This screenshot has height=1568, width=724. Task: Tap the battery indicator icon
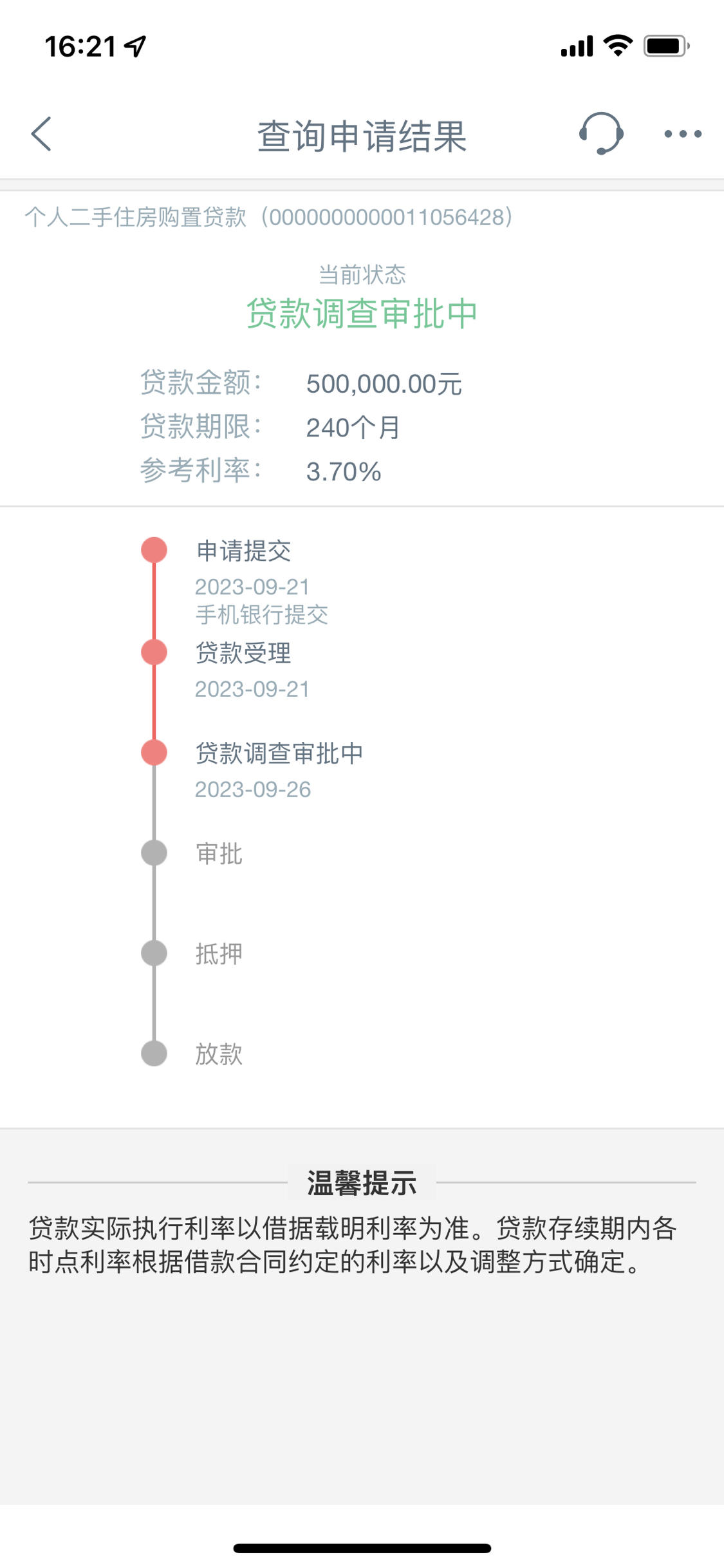(x=667, y=46)
